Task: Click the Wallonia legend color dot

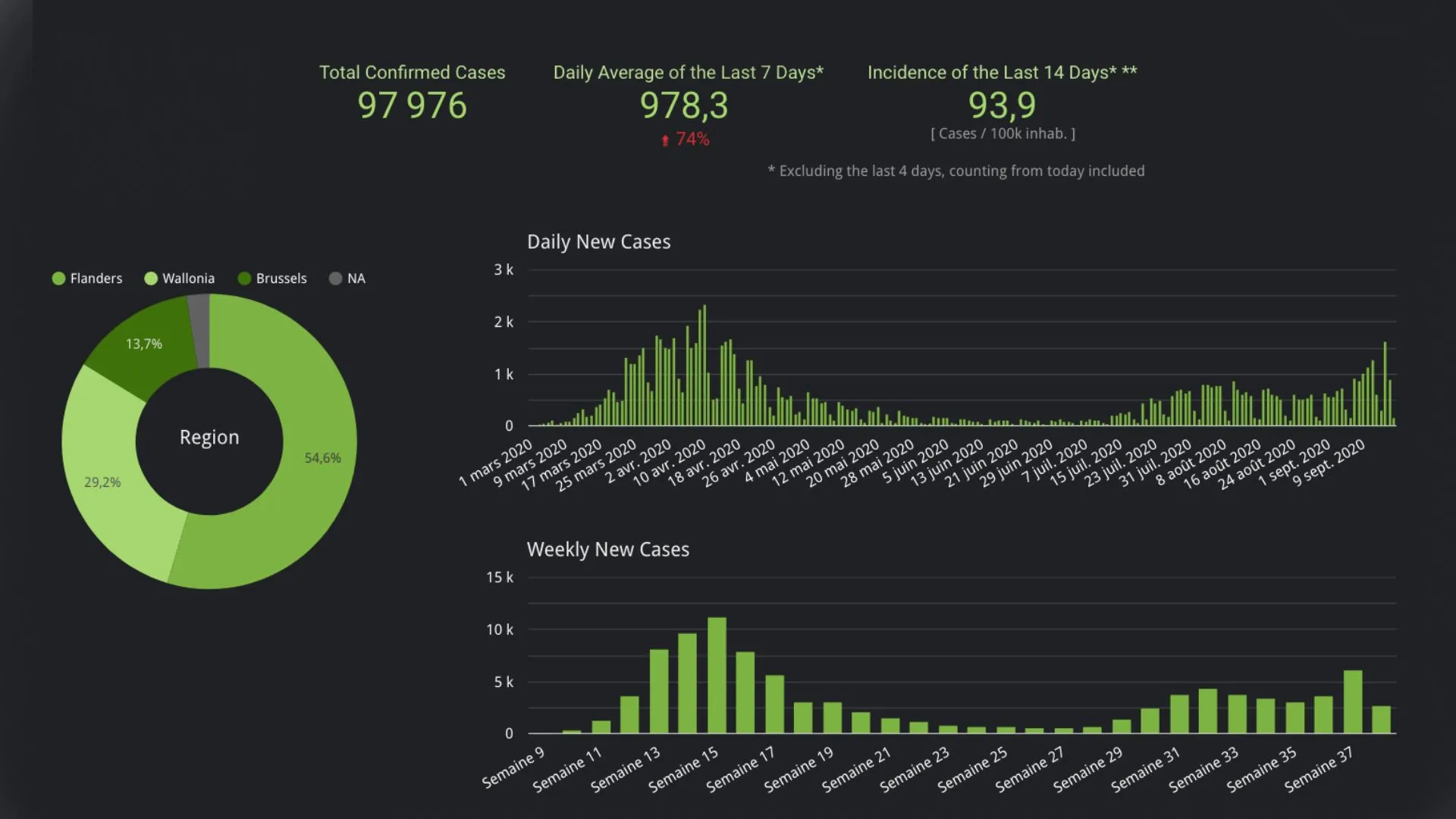Action: [x=151, y=278]
